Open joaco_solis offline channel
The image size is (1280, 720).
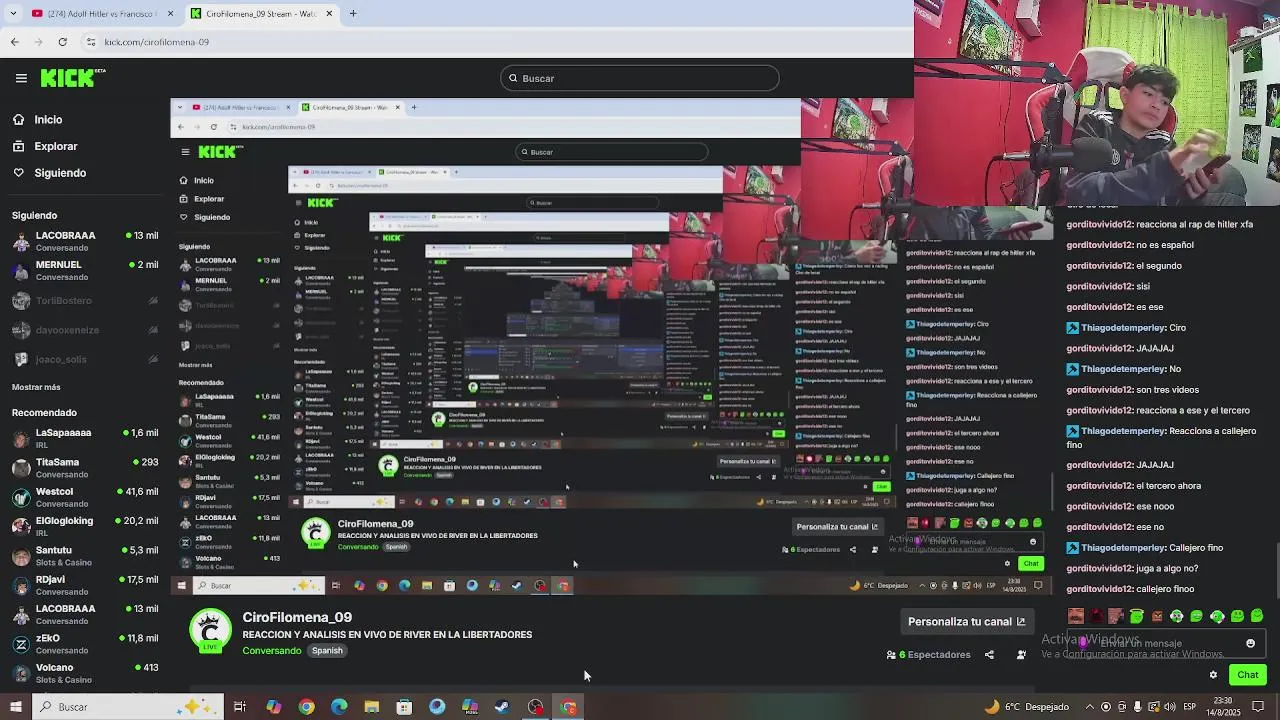click(85, 359)
